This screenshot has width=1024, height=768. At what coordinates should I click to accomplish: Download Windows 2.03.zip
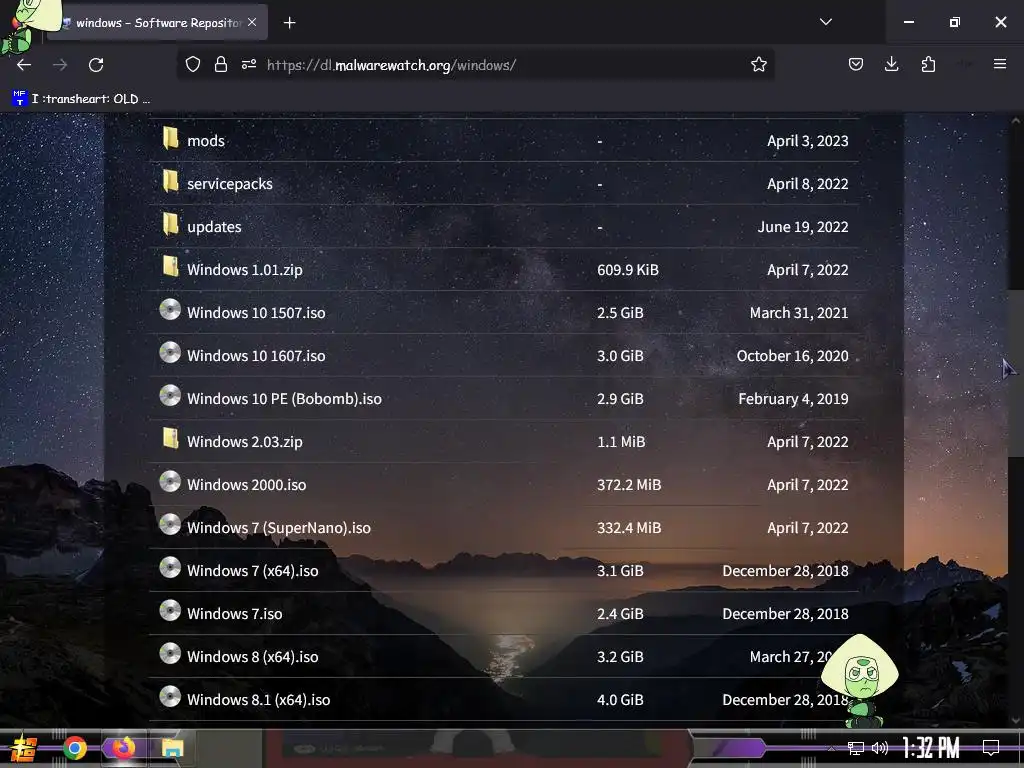tap(245, 442)
